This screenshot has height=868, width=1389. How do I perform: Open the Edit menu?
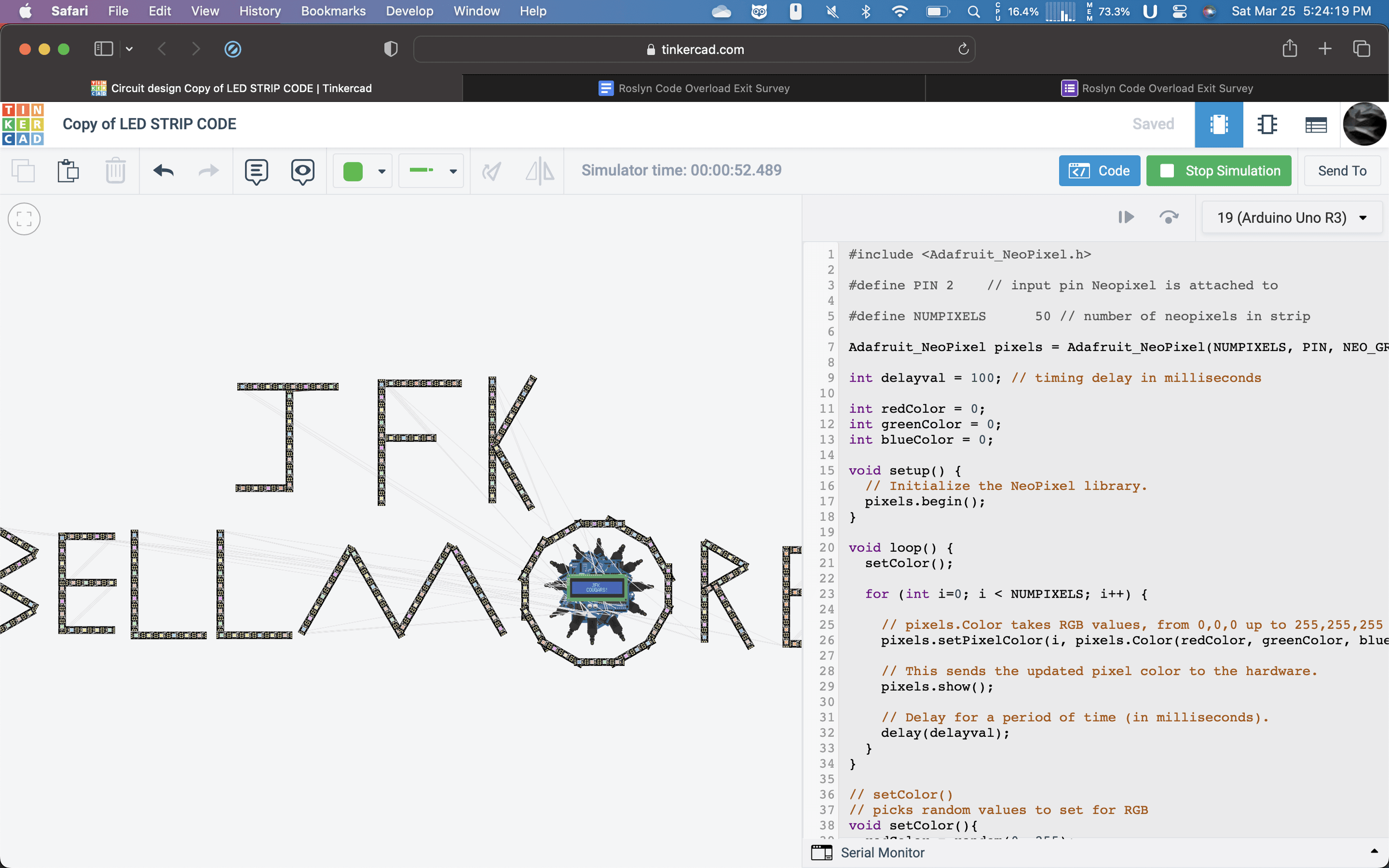tap(159, 11)
